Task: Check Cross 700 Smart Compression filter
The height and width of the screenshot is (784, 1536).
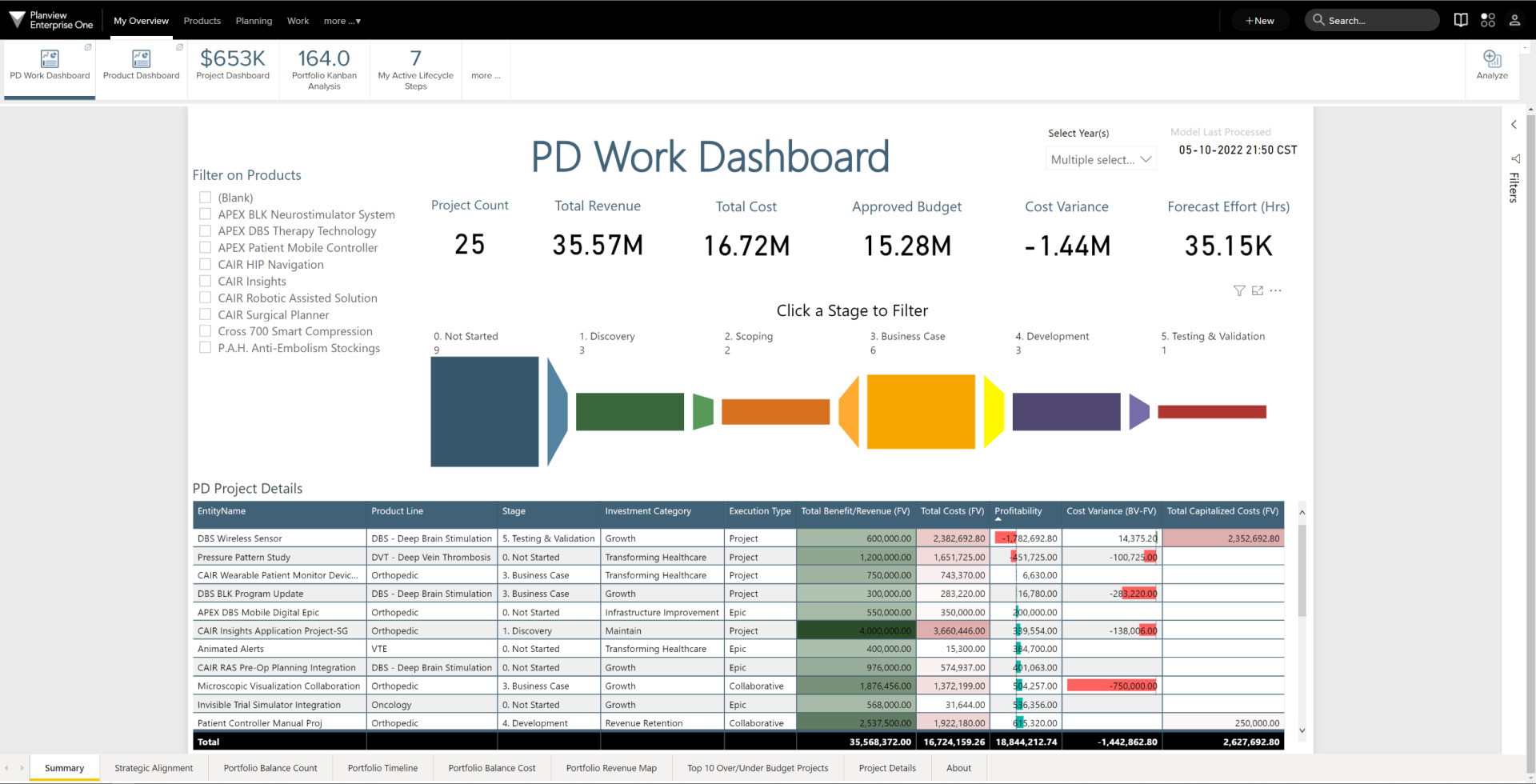Action: pyautogui.click(x=205, y=330)
